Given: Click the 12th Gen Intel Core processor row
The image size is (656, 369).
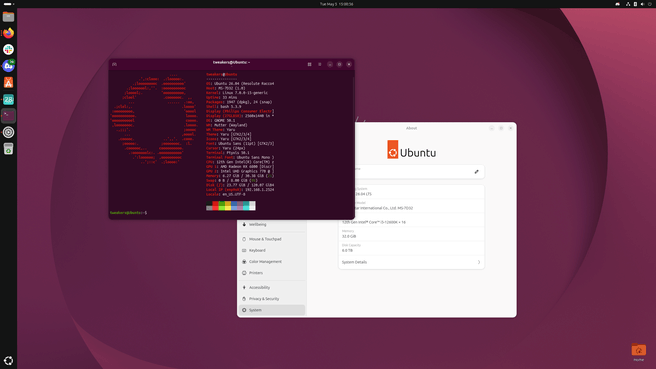Looking at the screenshot, I should [x=411, y=220].
